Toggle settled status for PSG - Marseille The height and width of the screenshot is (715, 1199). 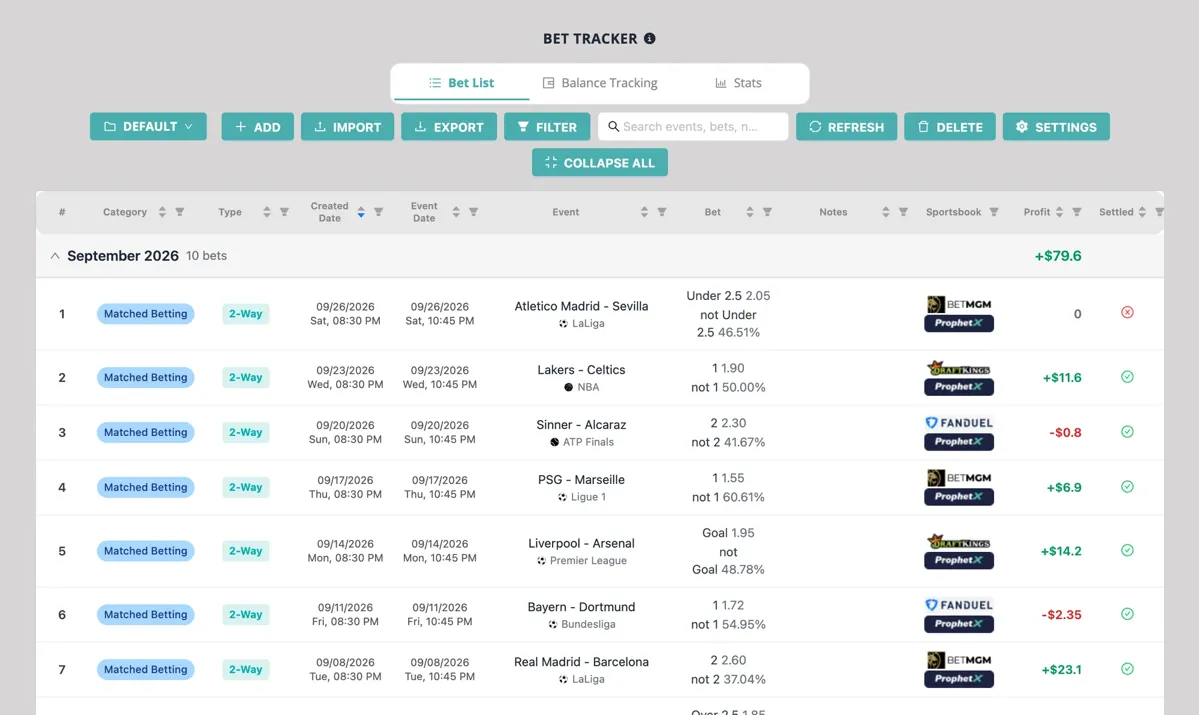(x=1127, y=486)
